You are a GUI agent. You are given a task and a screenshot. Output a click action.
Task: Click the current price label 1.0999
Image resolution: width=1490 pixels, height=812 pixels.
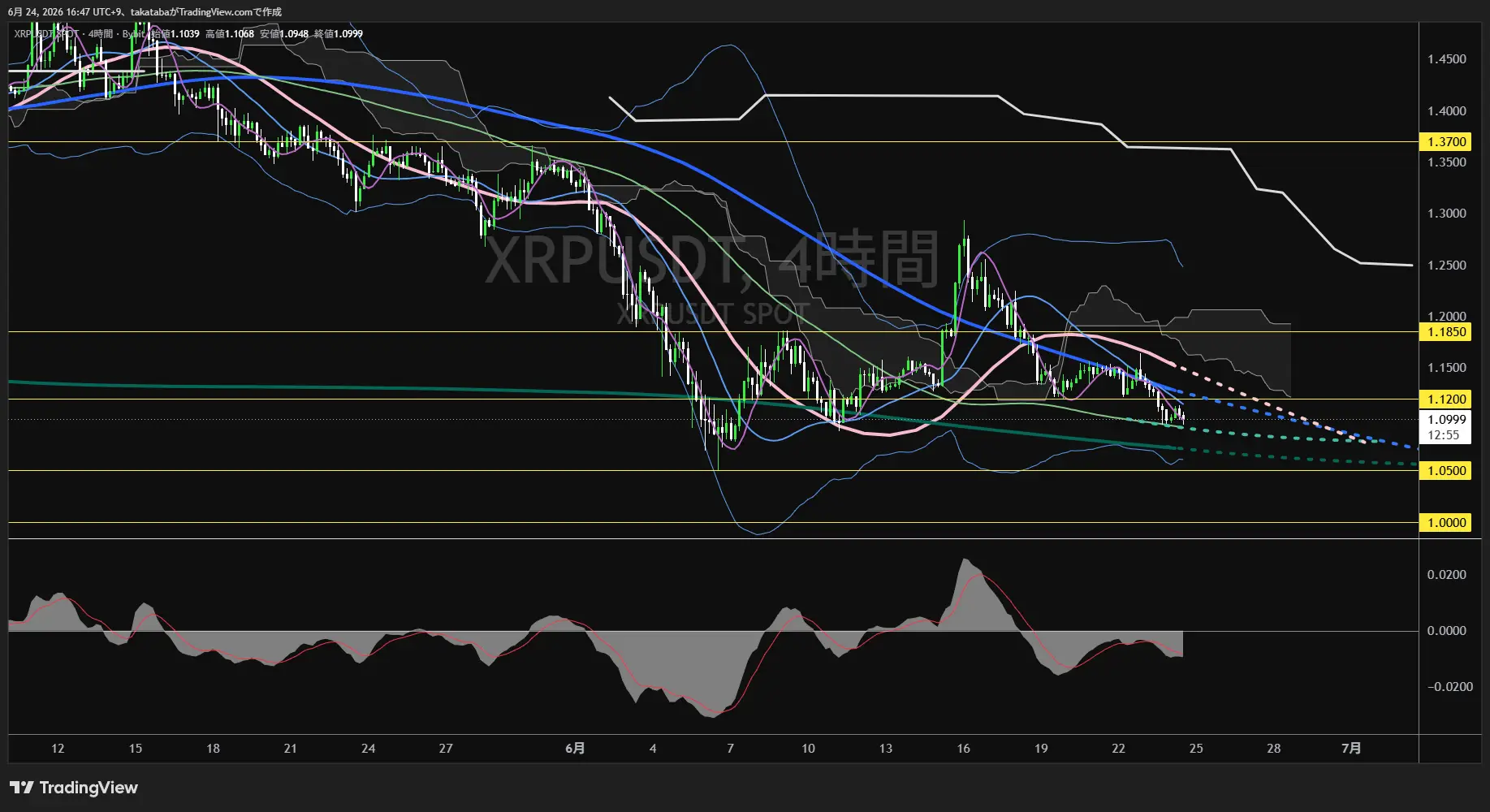pyautogui.click(x=1446, y=420)
